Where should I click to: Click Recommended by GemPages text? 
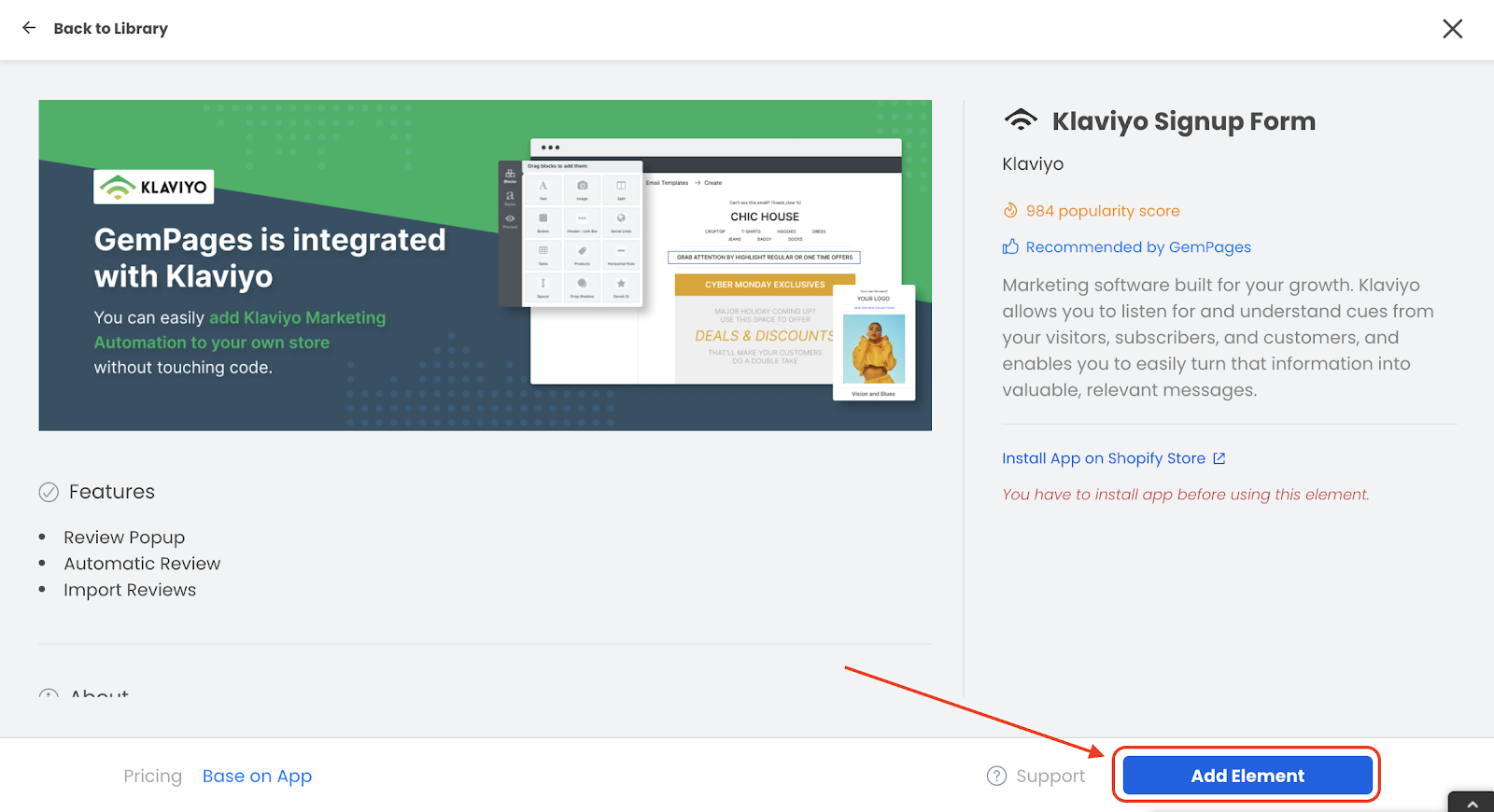click(1138, 247)
